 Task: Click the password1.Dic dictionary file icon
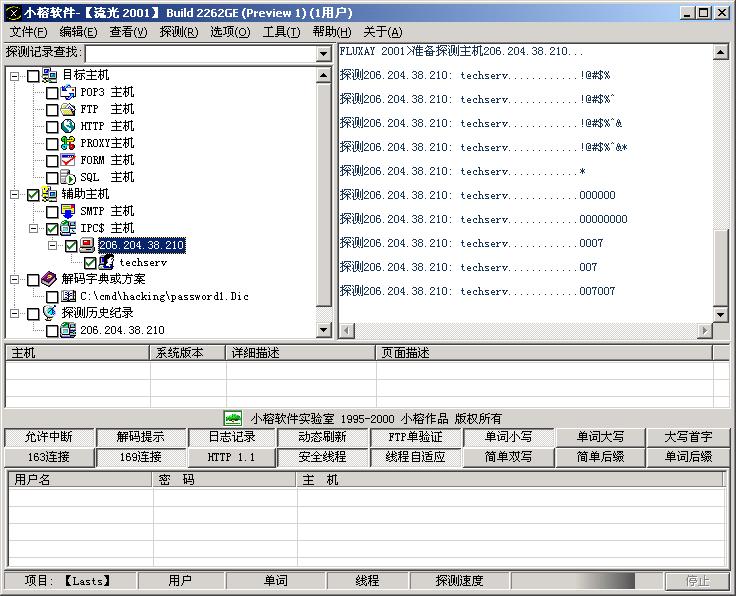pyautogui.click(x=68, y=296)
